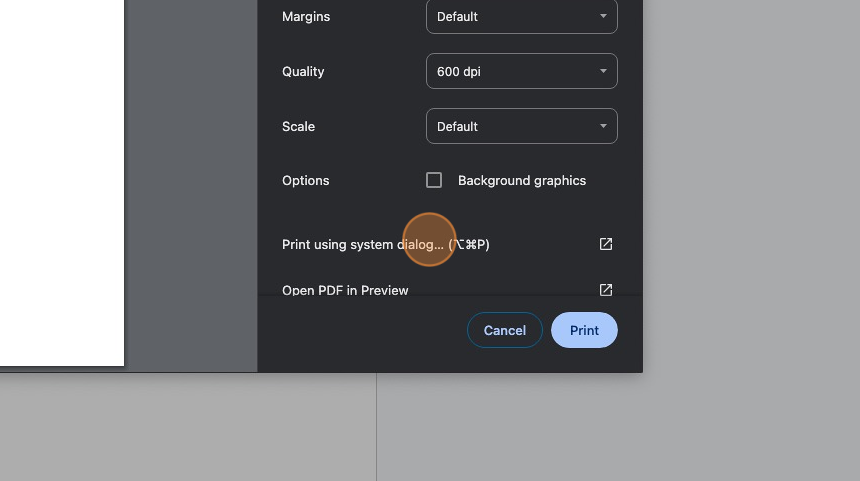Click external-link icon for system dialog
Screen dimensions: 860x481
(x=606, y=244)
